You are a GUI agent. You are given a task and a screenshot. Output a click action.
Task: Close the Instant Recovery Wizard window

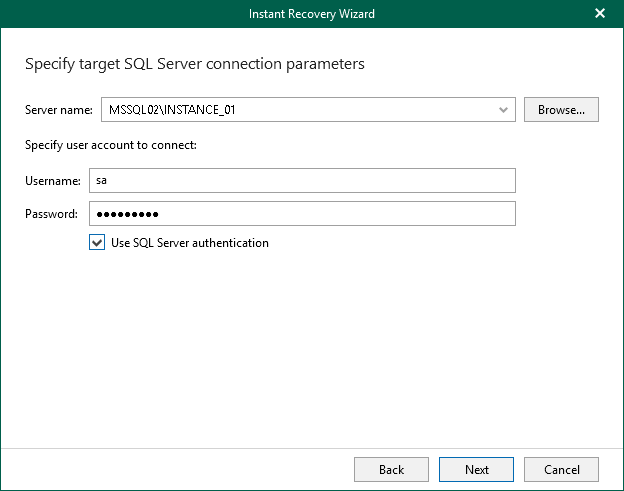[600, 13]
